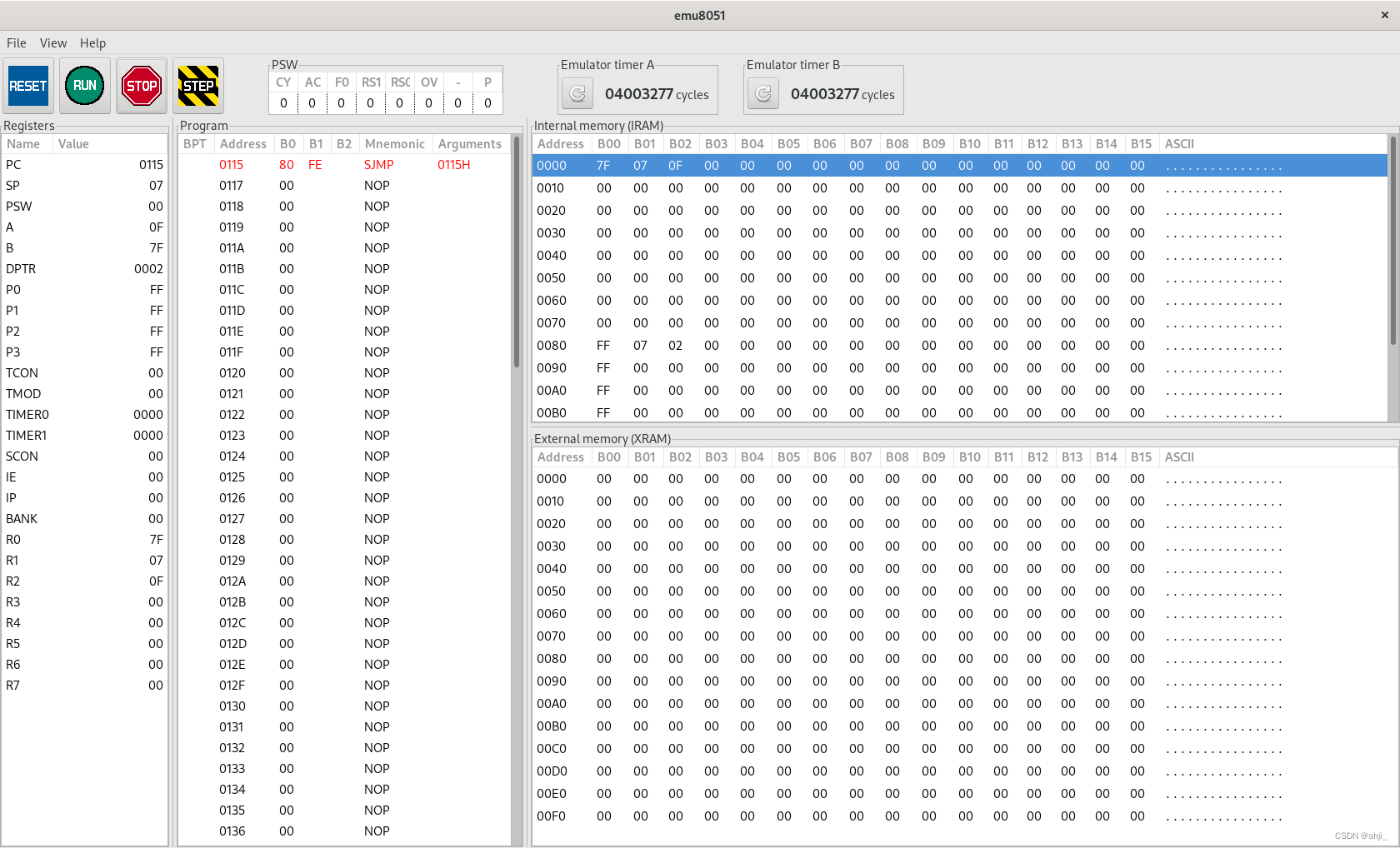Click the Name column header in Registers

[x=27, y=144]
